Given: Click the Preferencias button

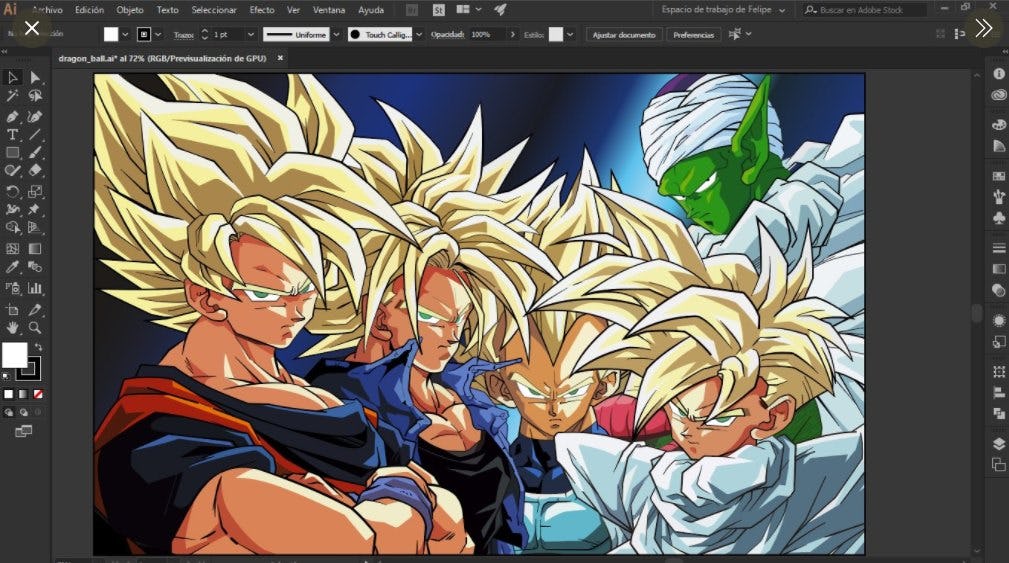Looking at the screenshot, I should click(x=693, y=35).
